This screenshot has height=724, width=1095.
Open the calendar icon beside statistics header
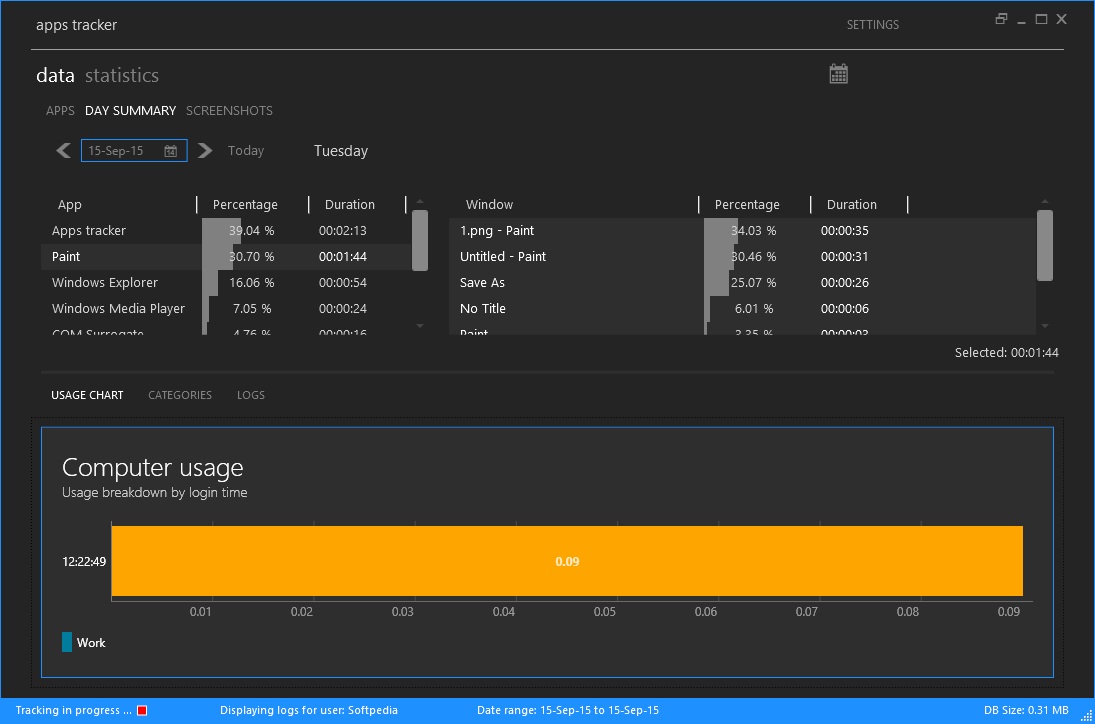click(838, 74)
